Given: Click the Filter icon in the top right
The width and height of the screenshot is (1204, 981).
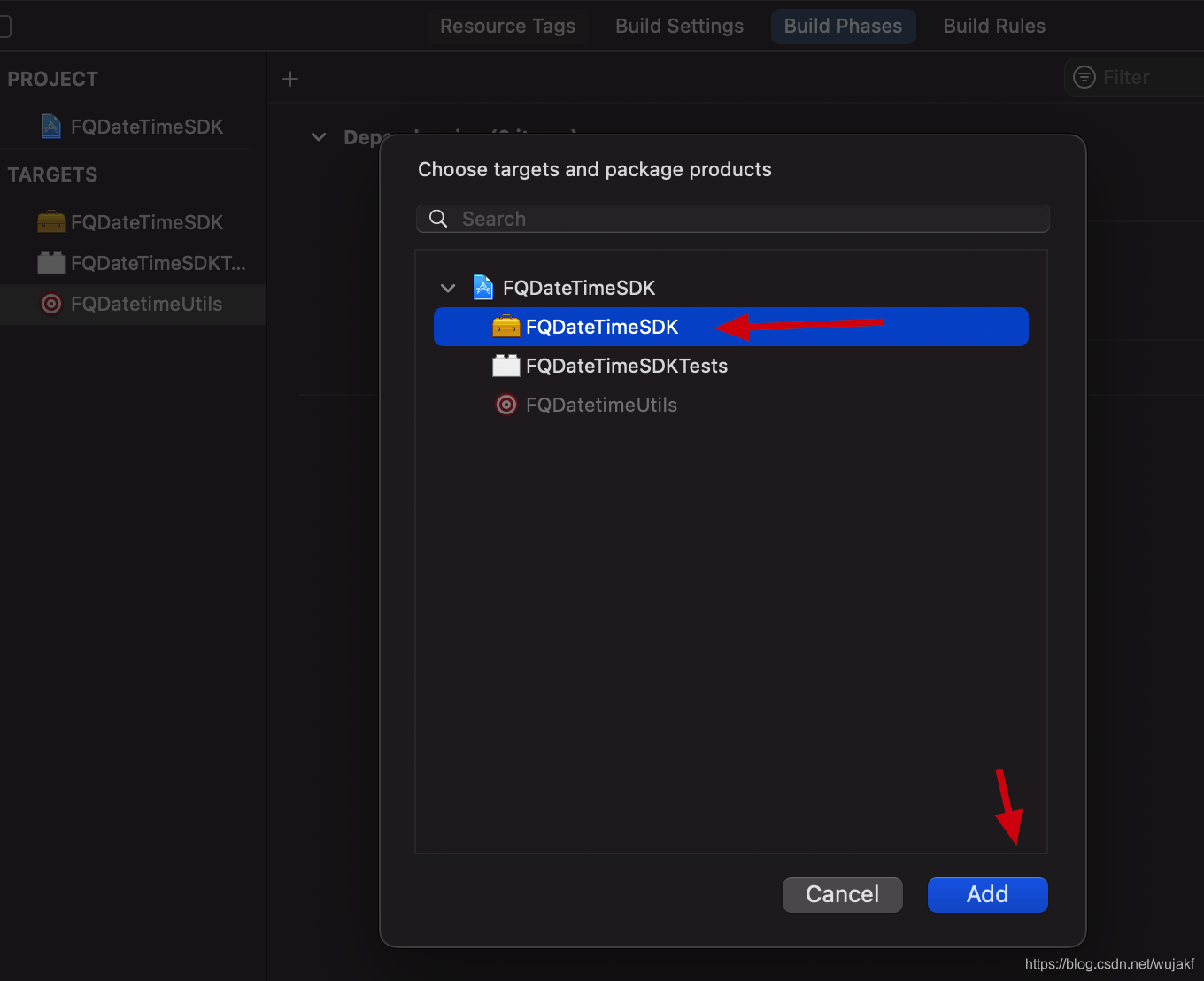Looking at the screenshot, I should point(1084,77).
